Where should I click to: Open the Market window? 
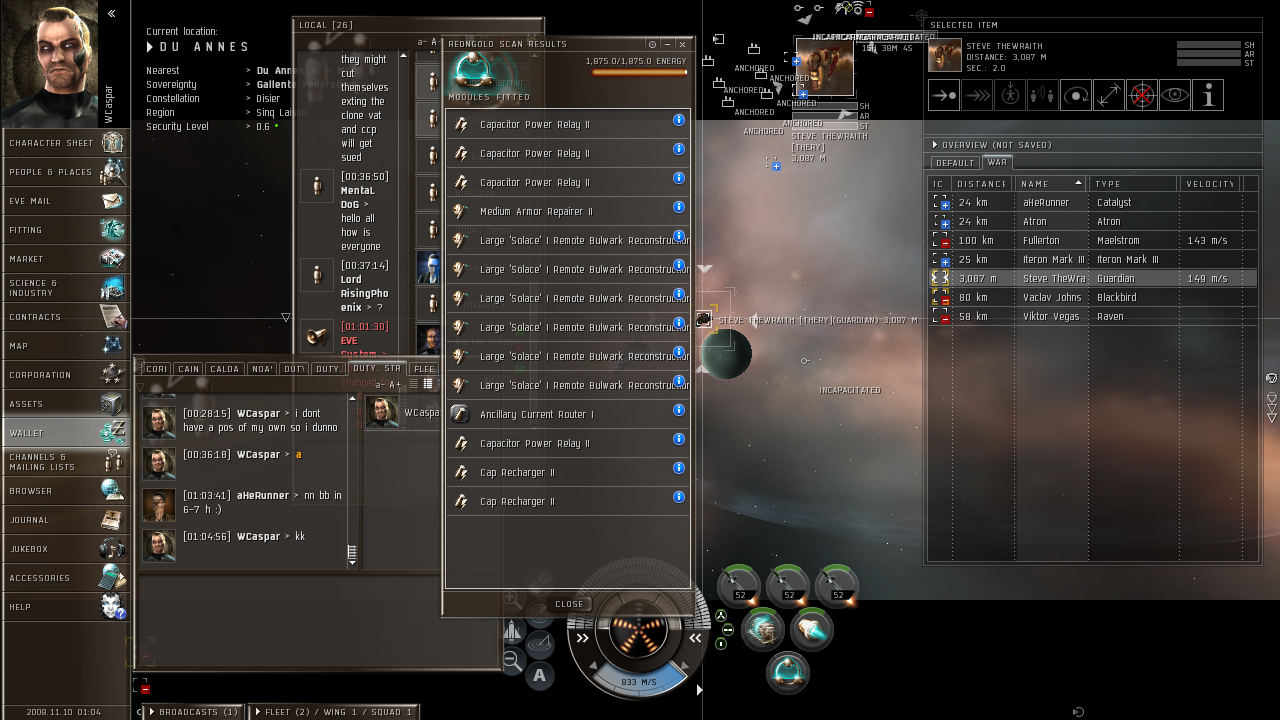tap(66, 259)
